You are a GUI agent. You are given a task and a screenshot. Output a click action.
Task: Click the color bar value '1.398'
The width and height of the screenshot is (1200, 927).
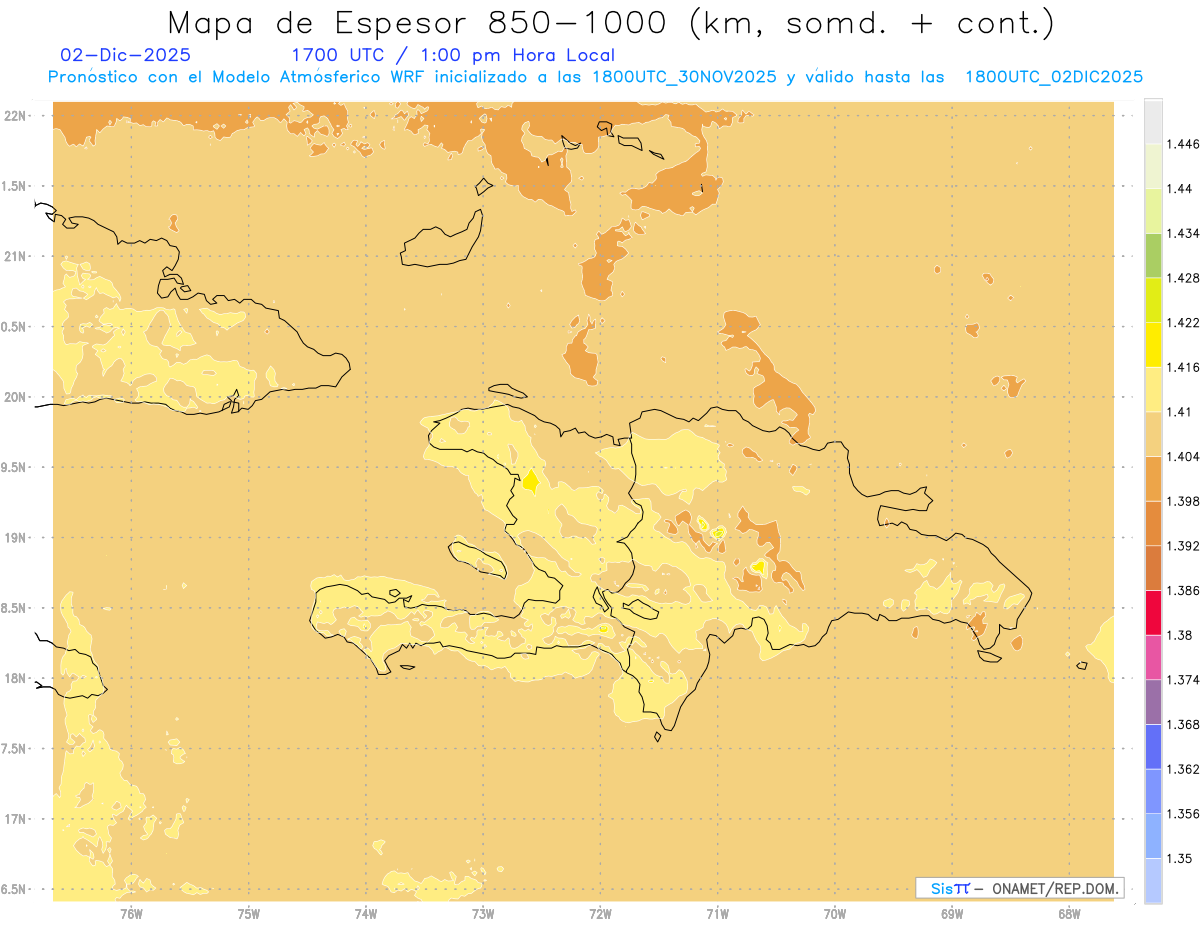coord(1183,501)
